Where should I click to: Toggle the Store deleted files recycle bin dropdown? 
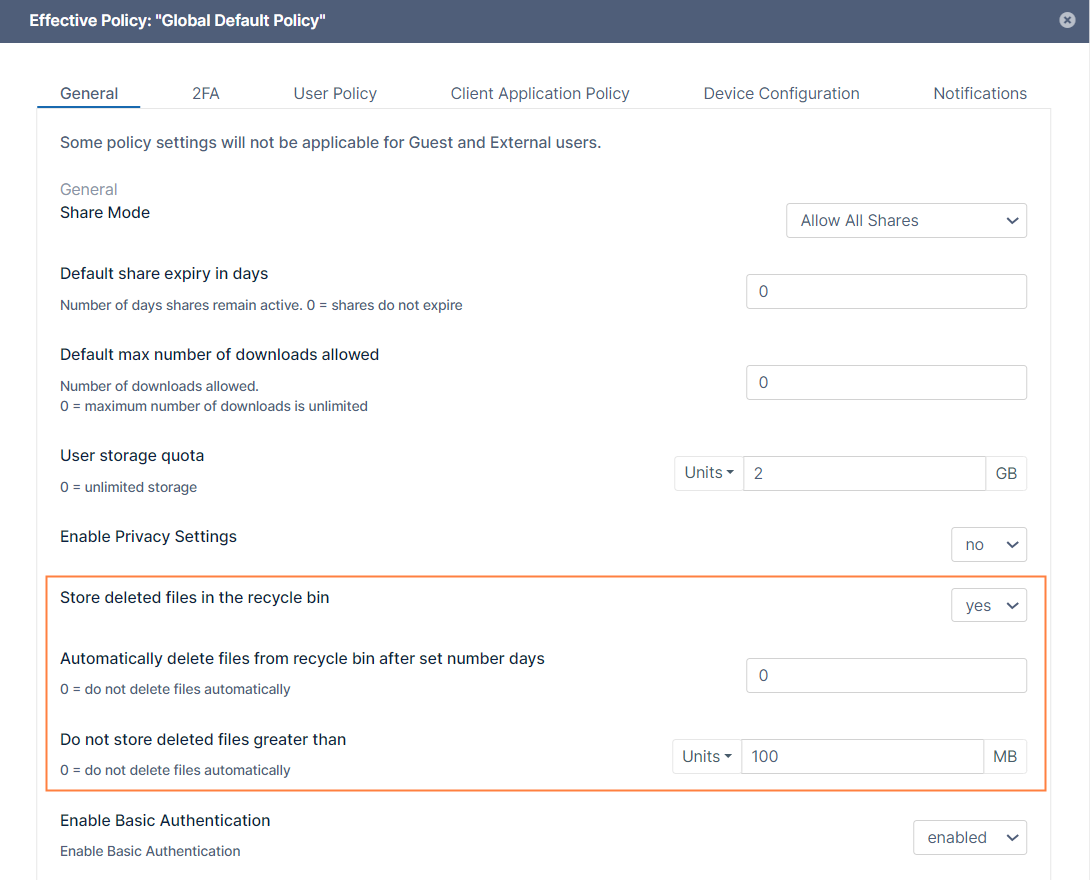(988, 606)
